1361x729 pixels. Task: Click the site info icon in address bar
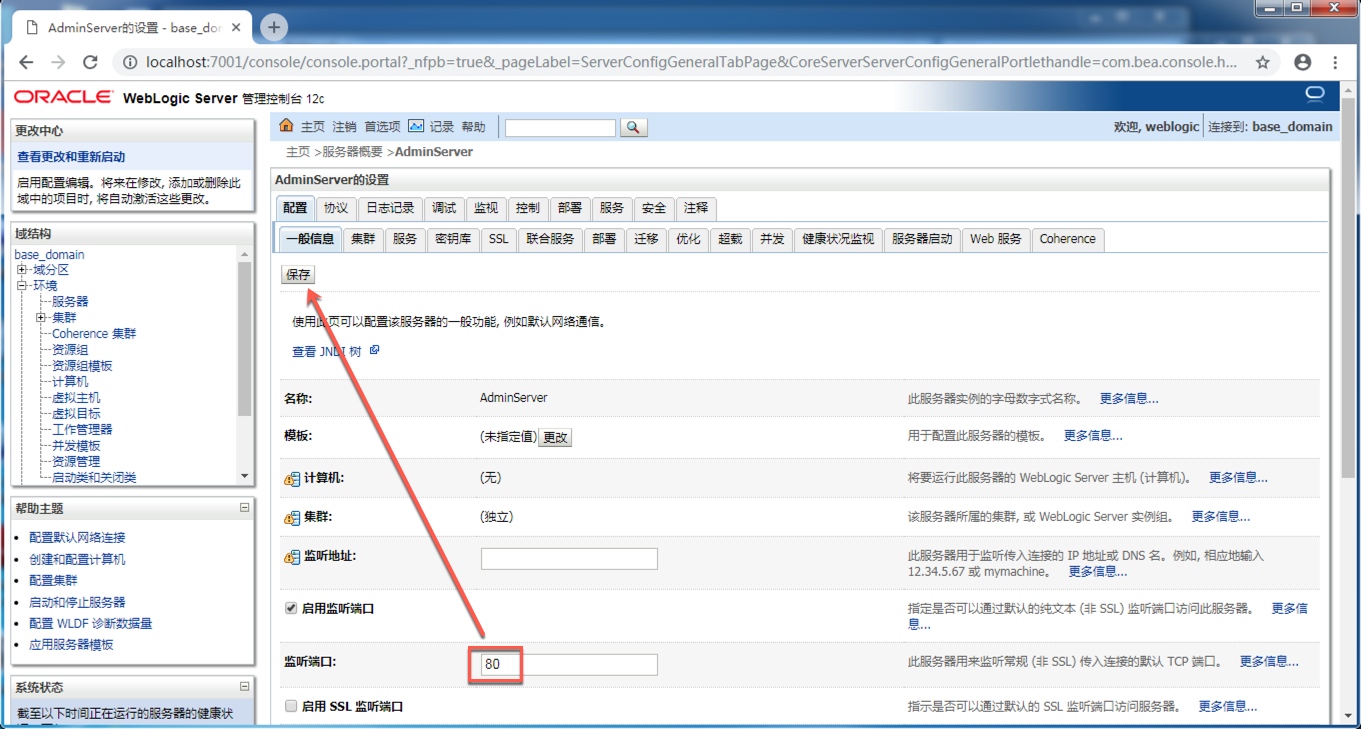tap(130, 62)
